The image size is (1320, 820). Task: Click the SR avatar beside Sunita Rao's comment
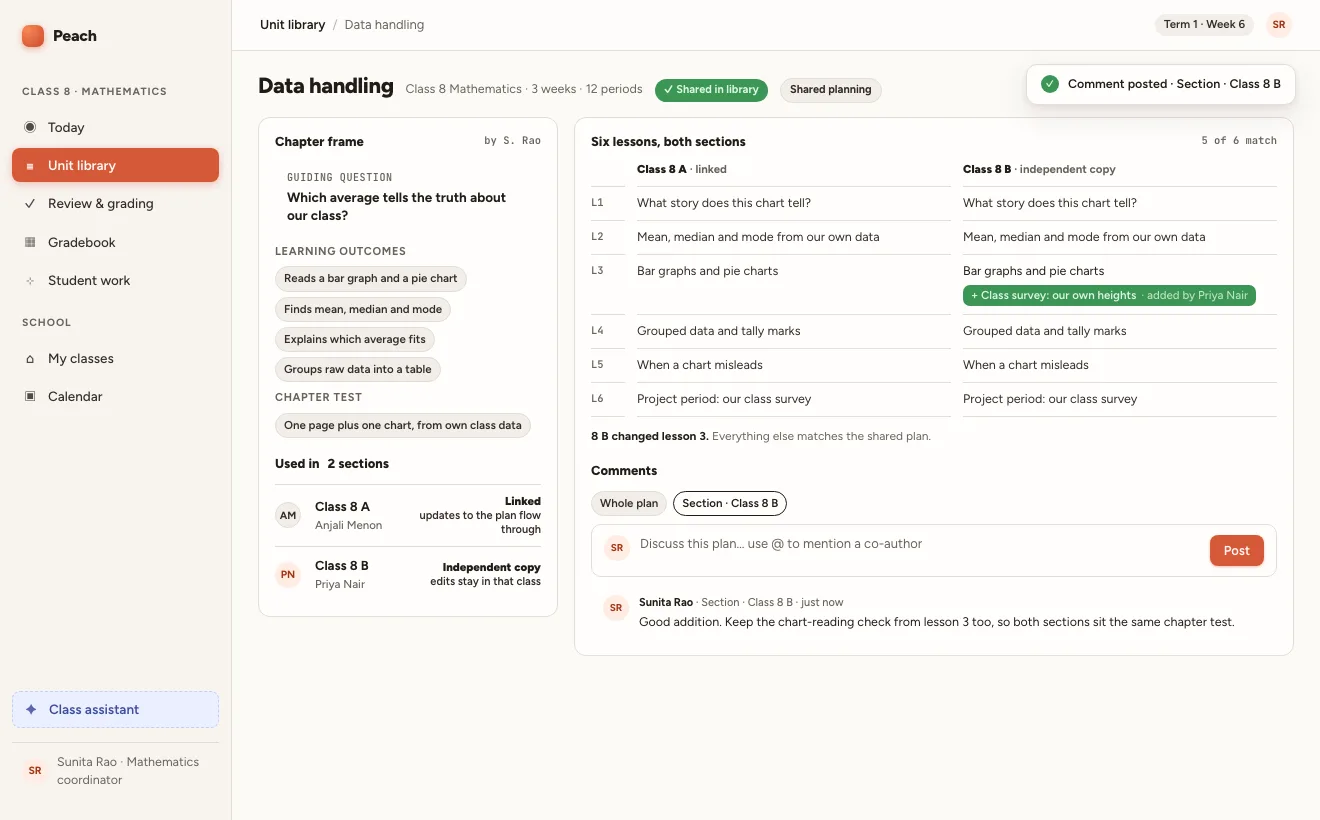pyautogui.click(x=616, y=608)
